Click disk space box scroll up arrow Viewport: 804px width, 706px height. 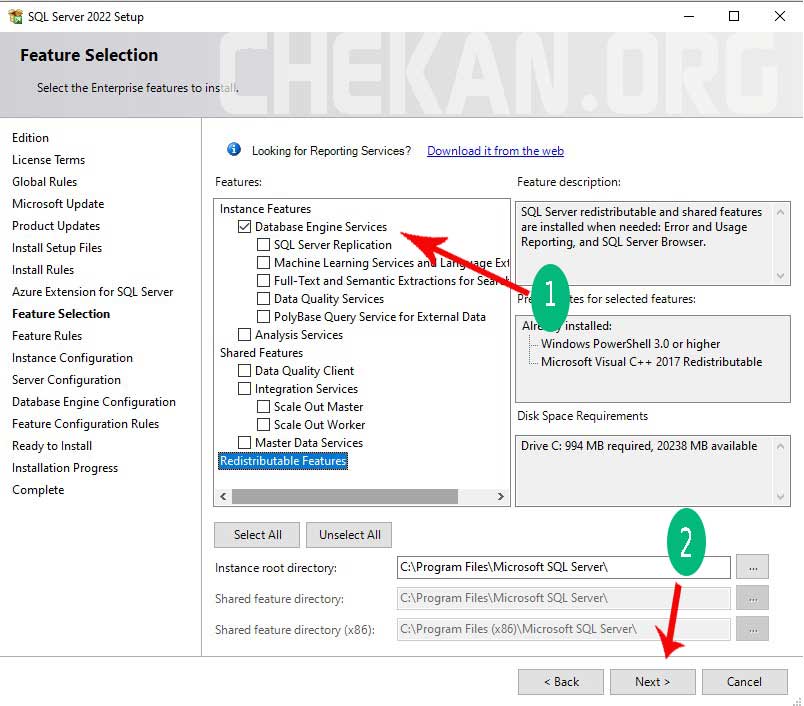click(x=780, y=446)
